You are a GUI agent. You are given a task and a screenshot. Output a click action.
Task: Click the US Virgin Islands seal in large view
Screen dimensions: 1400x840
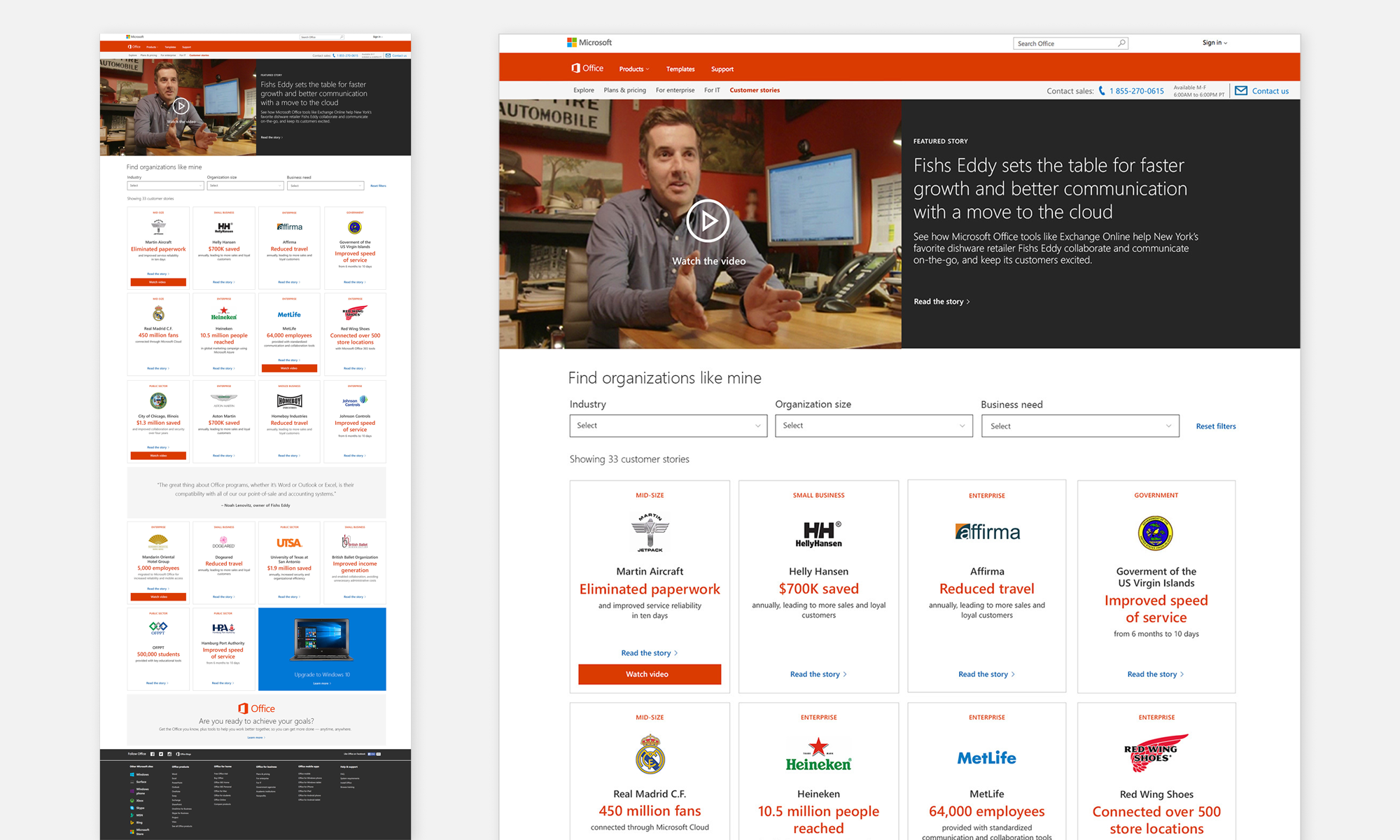coord(1156,533)
